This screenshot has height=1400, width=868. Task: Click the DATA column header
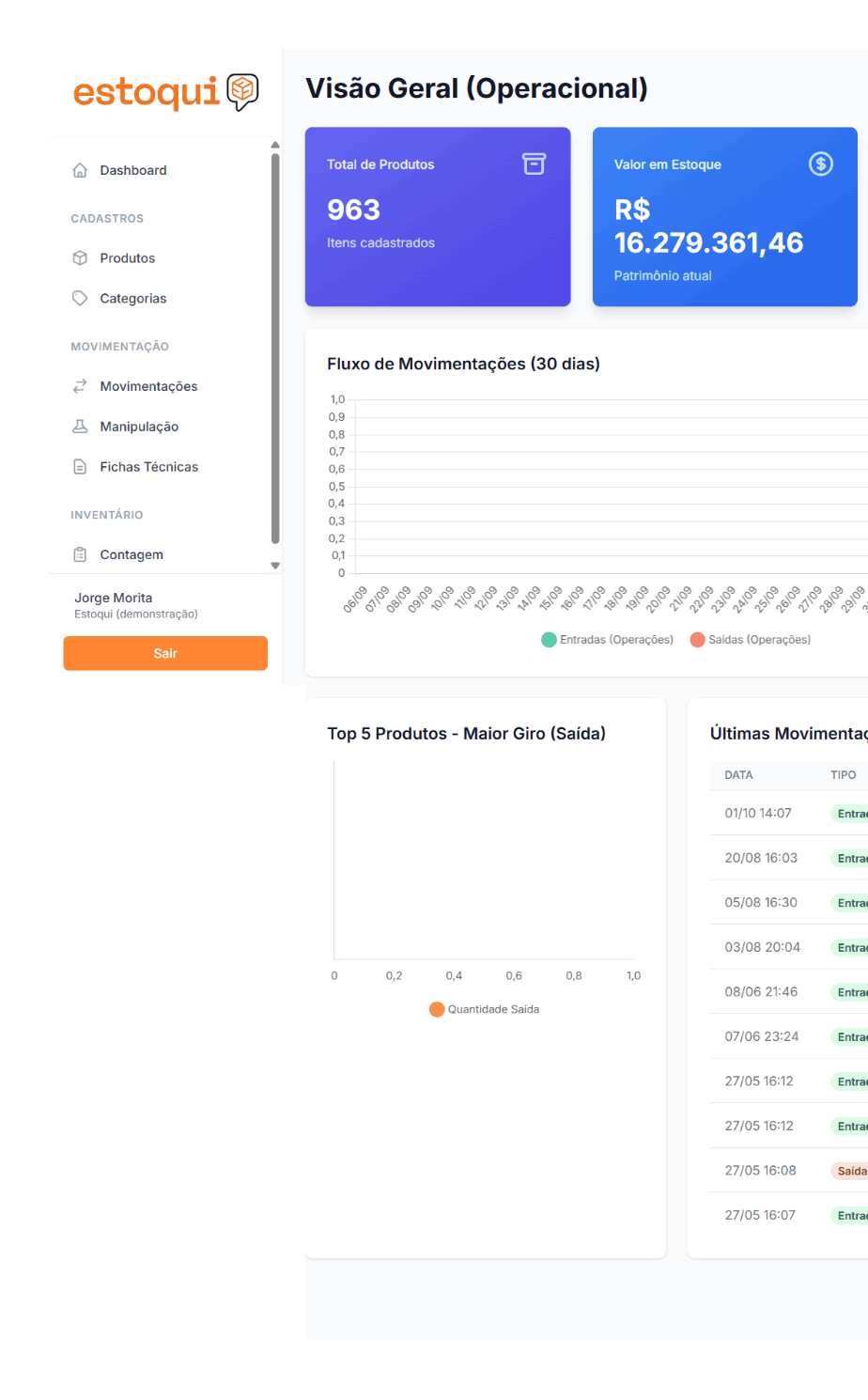coord(739,775)
